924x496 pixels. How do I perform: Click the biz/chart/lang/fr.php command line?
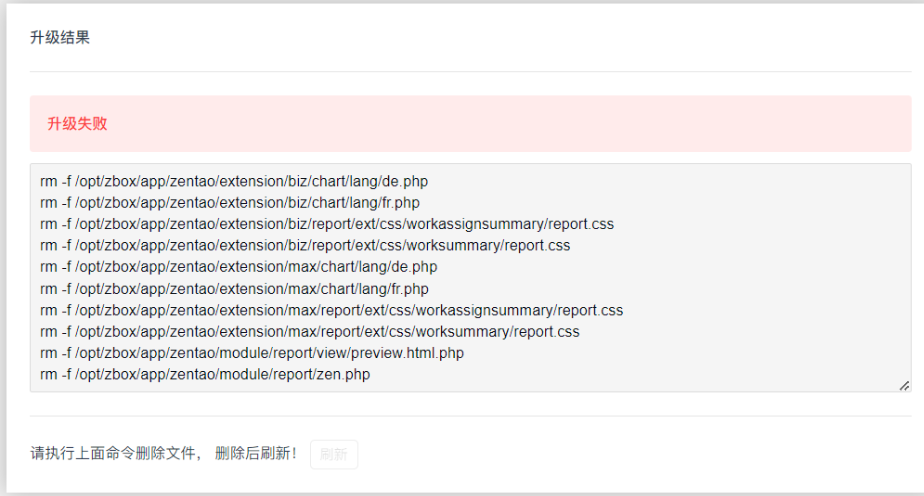pos(230,203)
